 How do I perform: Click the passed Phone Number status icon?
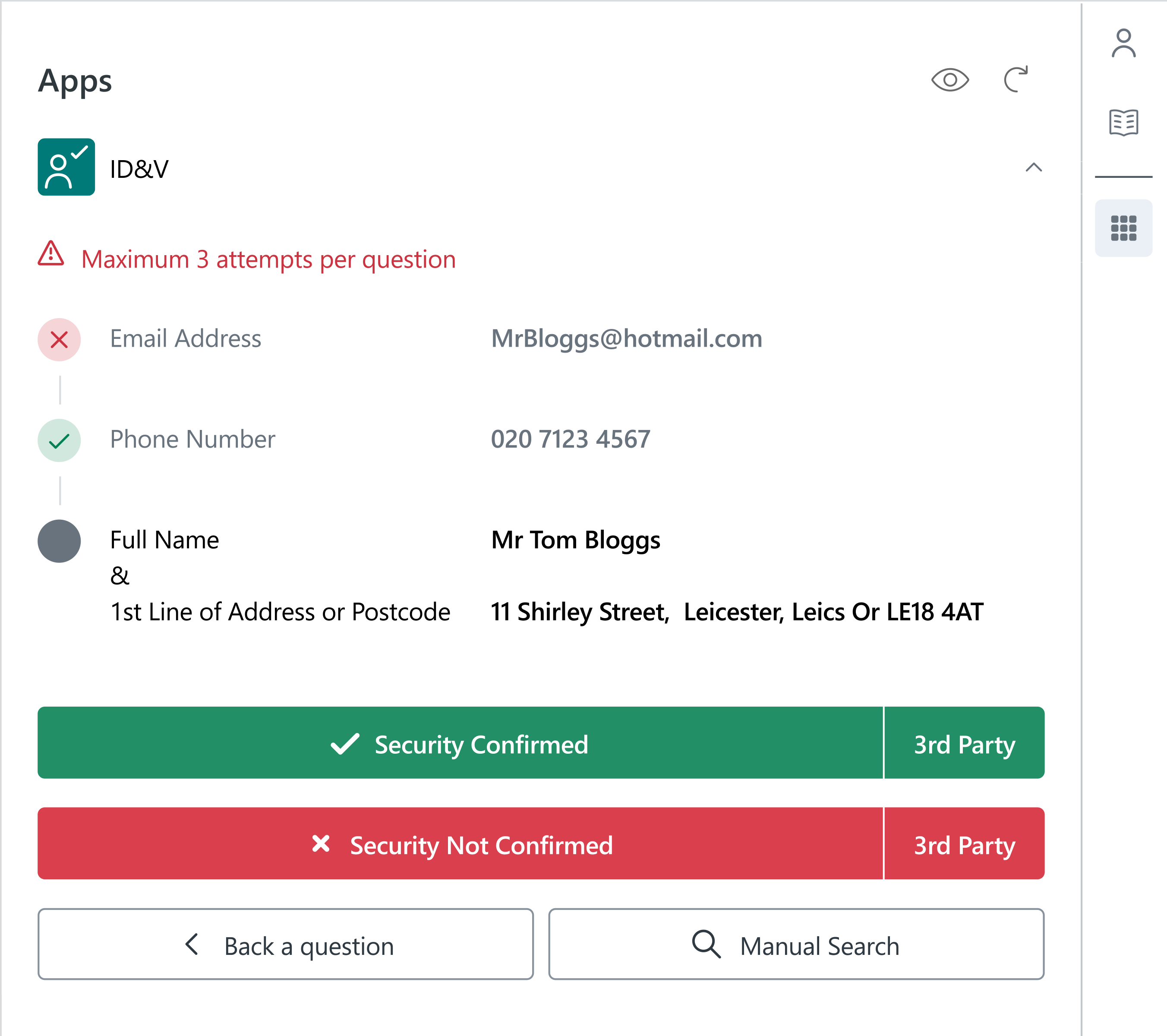click(60, 440)
